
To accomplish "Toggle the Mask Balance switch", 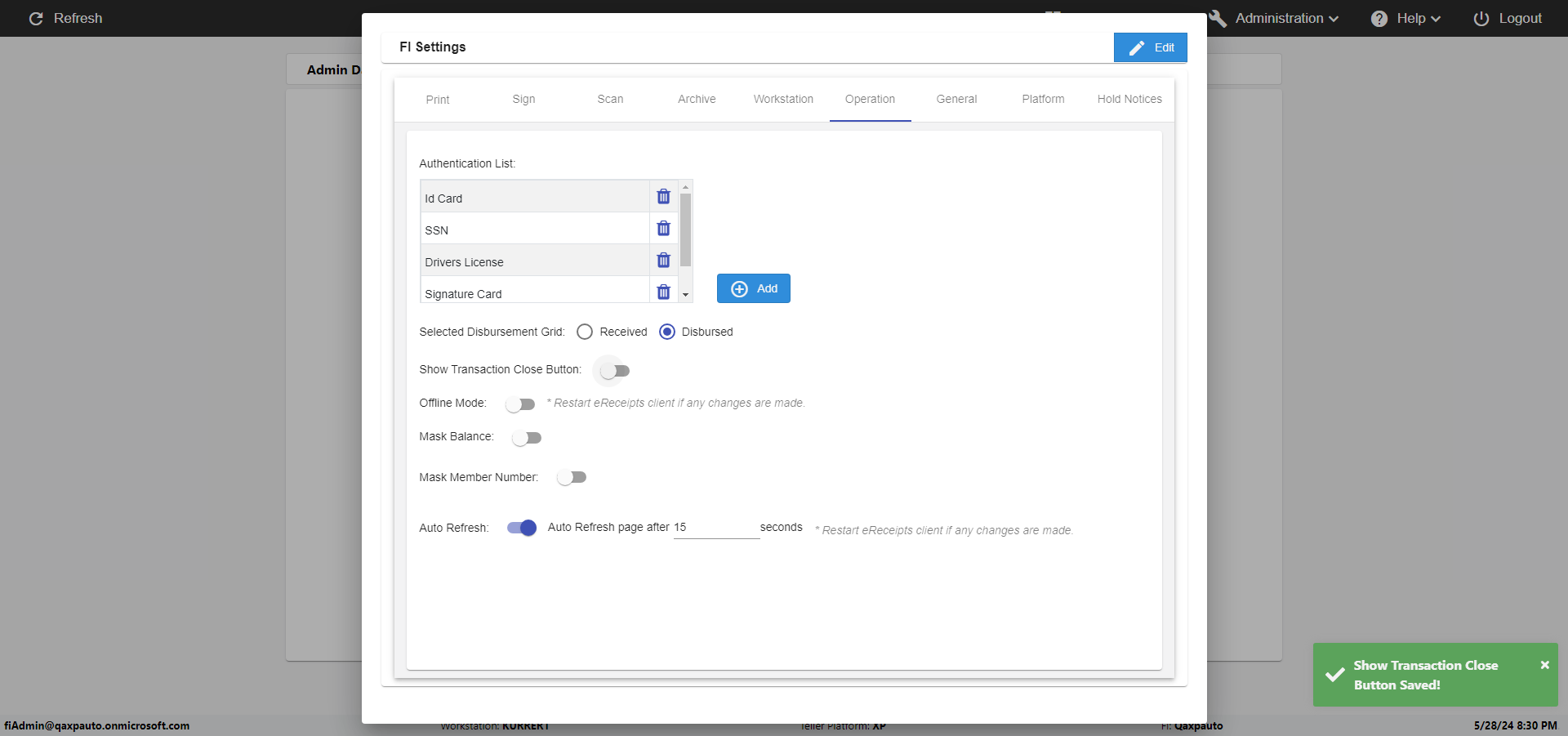I will pyautogui.click(x=527, y=438).
